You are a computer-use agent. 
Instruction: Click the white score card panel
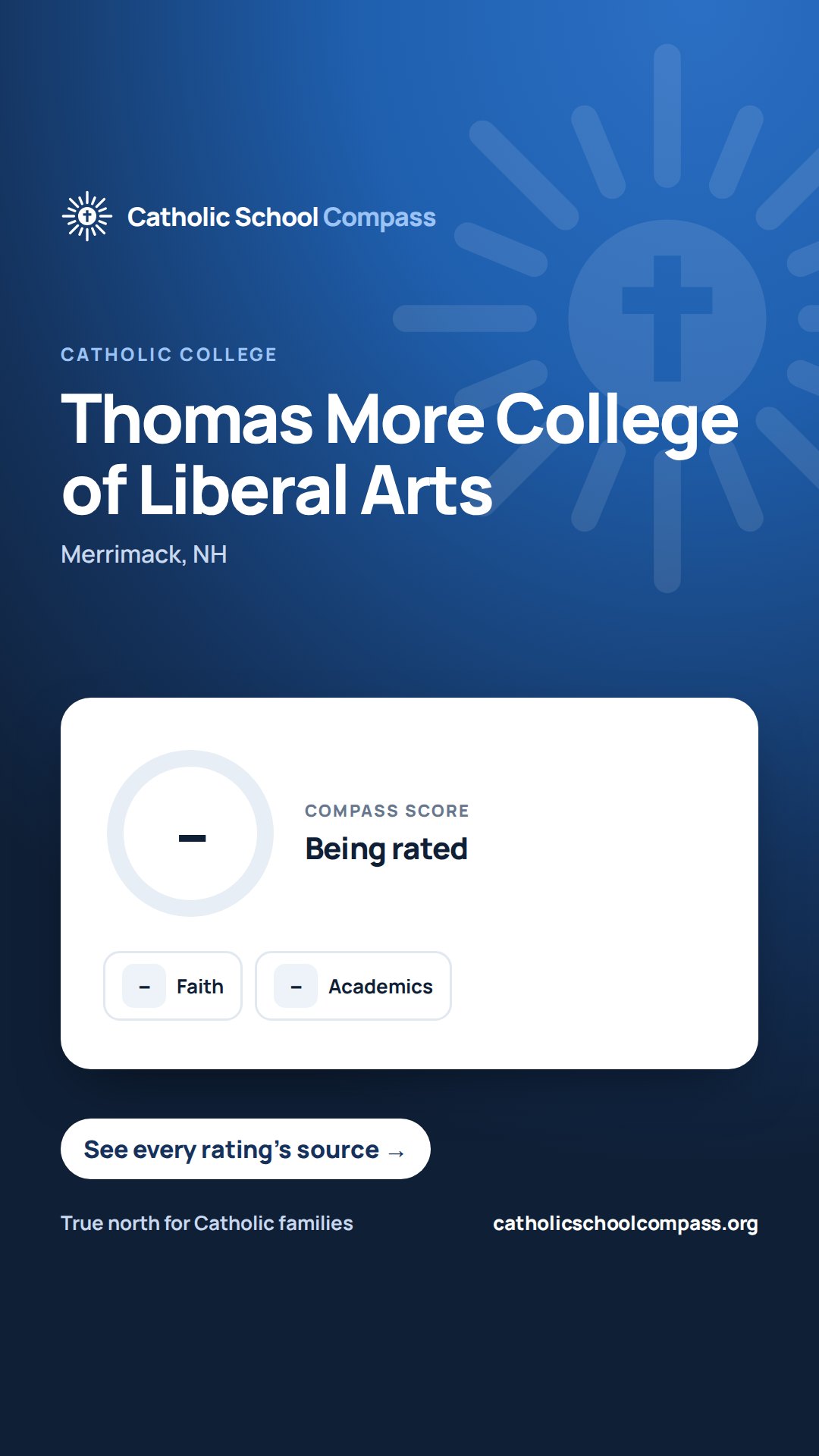[x=409, y=883]
